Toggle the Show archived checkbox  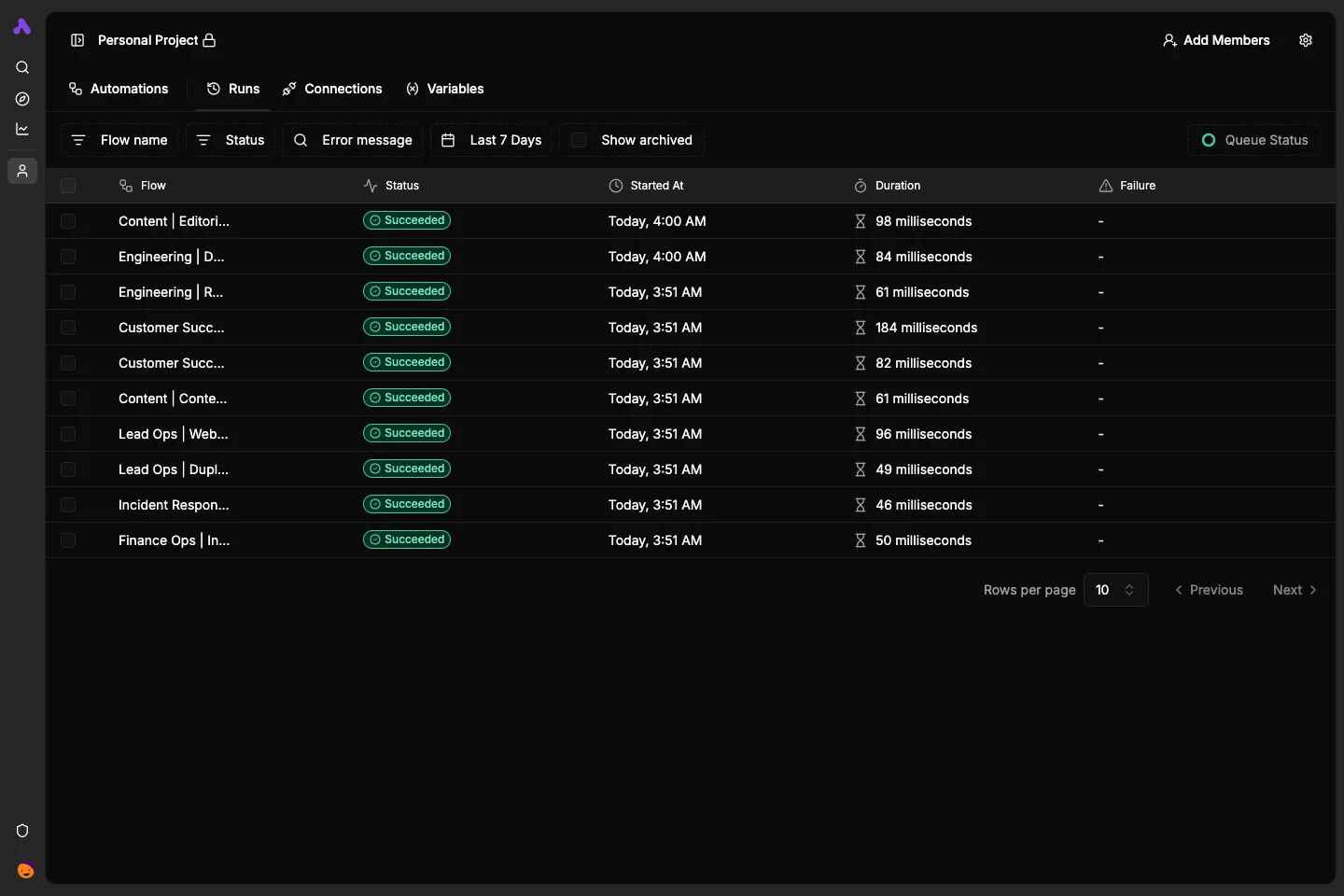(579, 140)
